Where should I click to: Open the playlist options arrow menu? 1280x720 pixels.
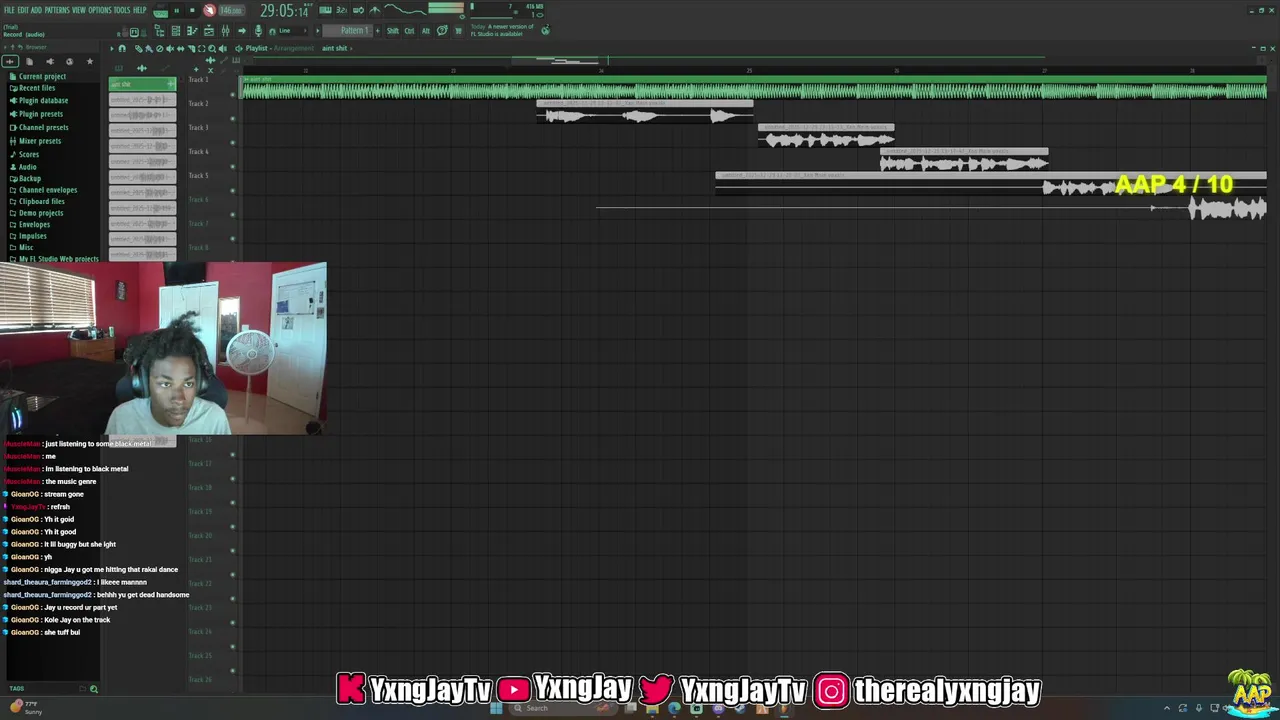click(x=112, y=48)
